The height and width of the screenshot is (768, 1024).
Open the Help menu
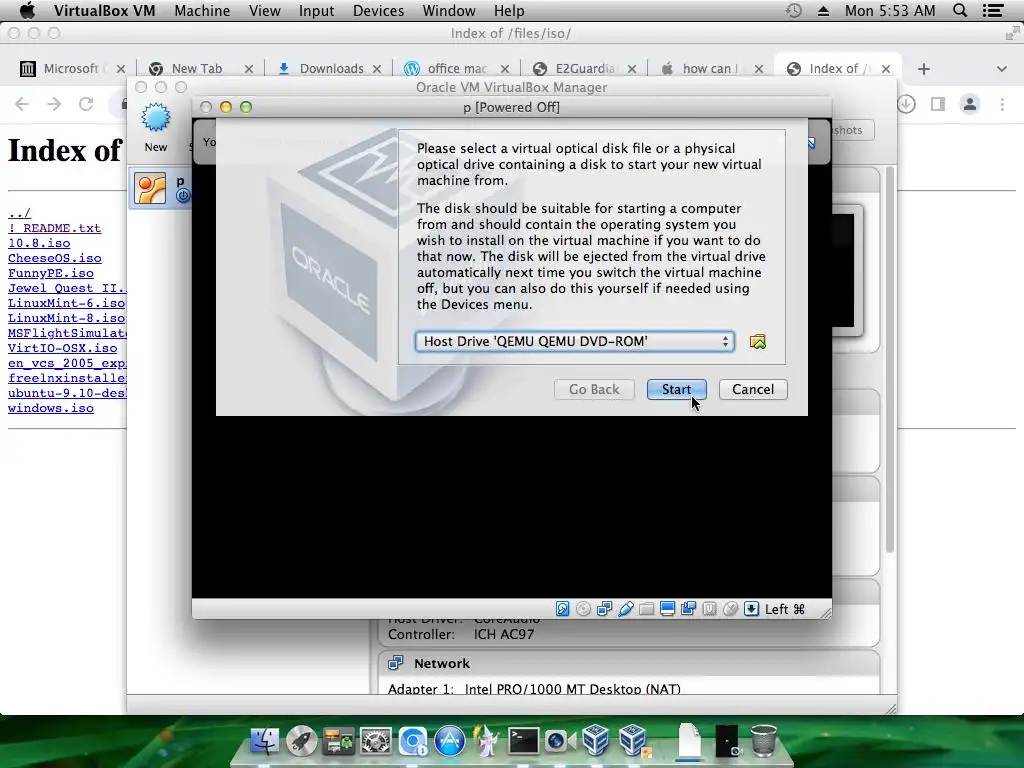[x=509, y=10]
